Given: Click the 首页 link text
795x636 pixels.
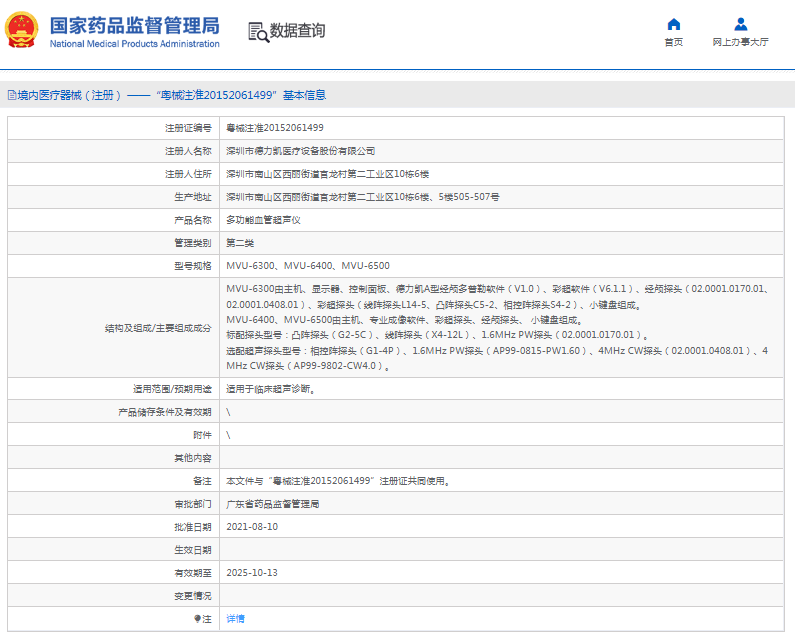Looking at the screenshot, I should point(673,42).
